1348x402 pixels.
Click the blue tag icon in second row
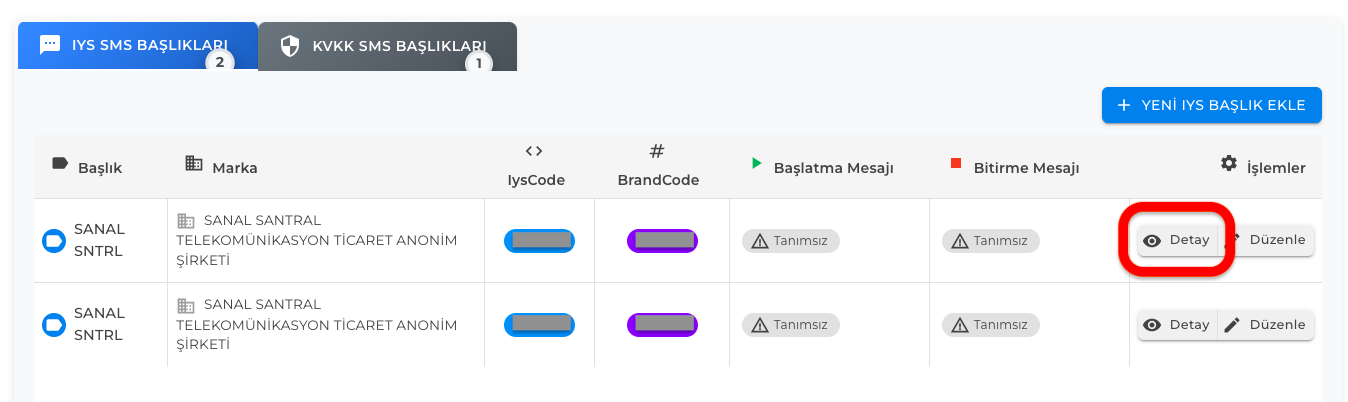[52, 325]
